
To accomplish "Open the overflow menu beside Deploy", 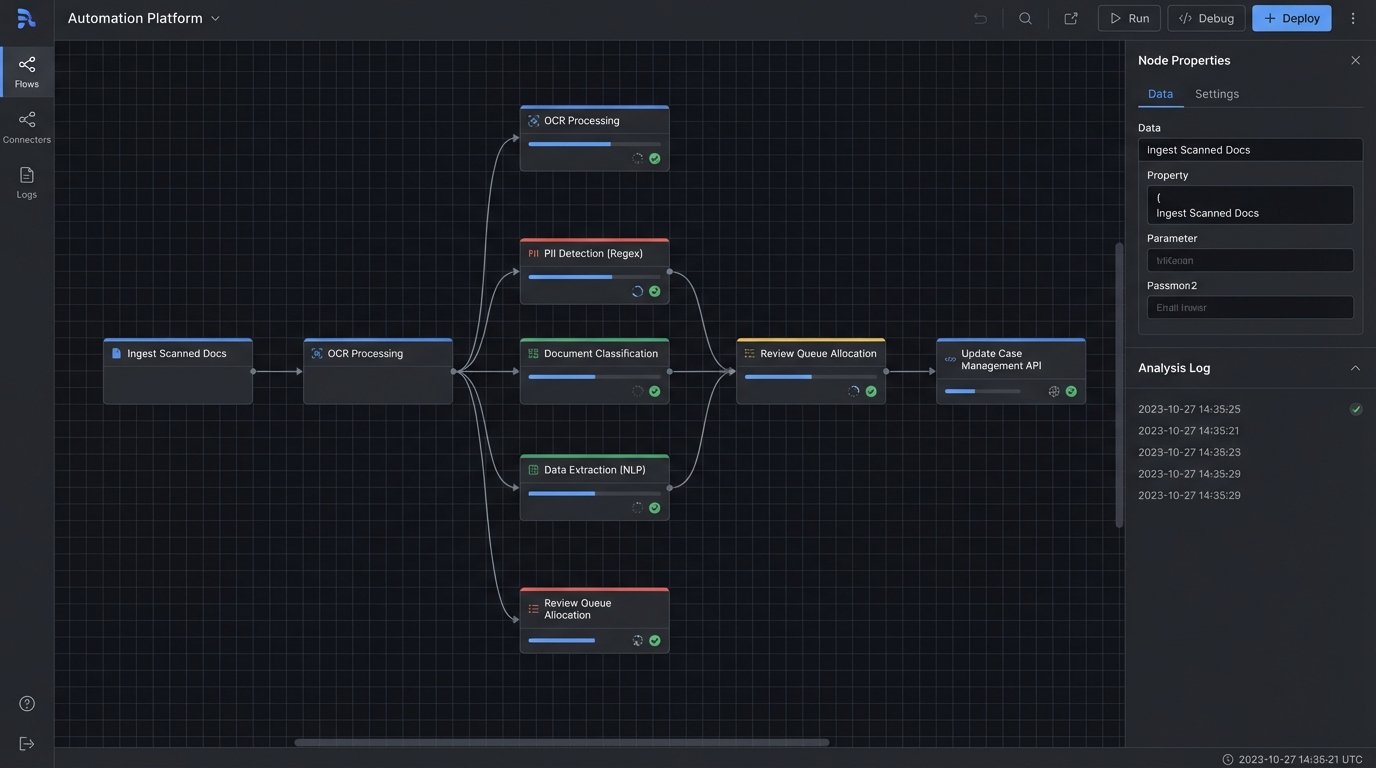I will click(1351, 17).
